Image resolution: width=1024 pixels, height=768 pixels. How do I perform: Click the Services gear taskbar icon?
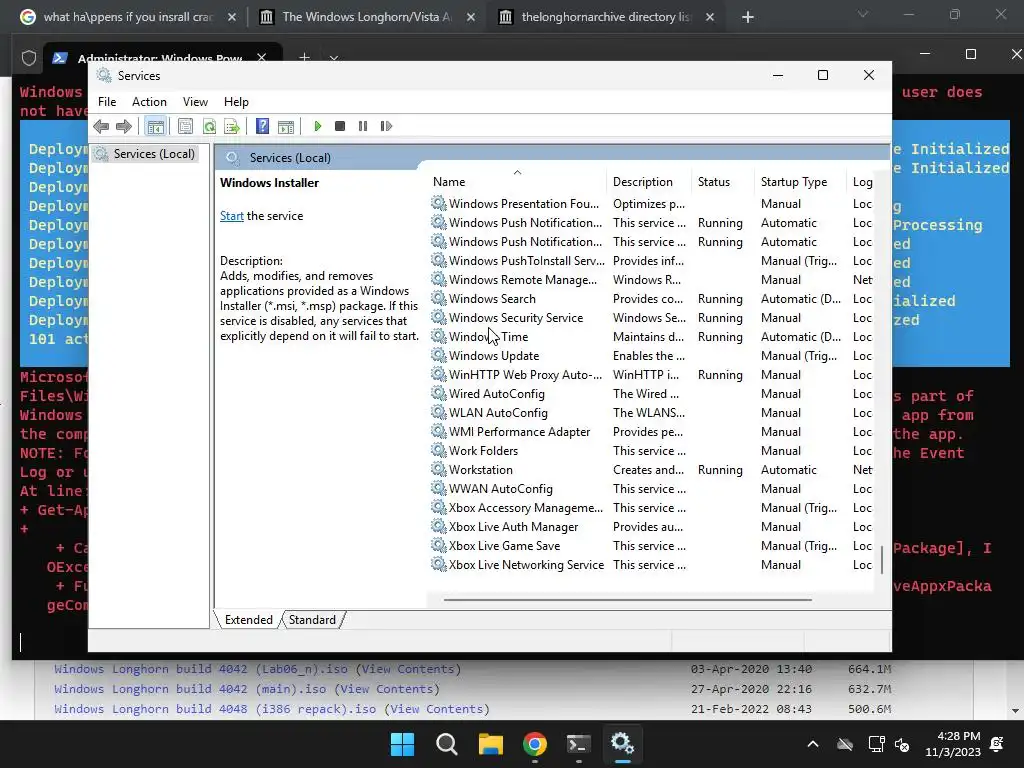click(x=622, y=744)
